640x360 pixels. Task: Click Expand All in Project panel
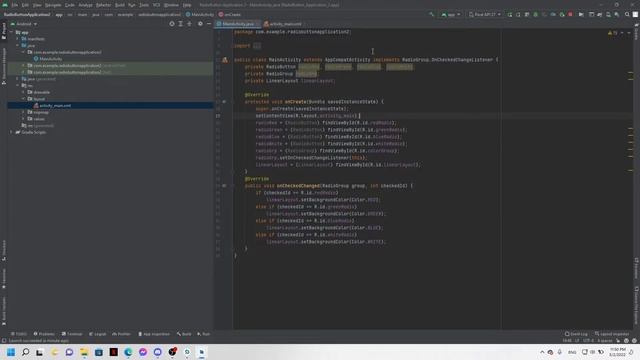[180, 24]
